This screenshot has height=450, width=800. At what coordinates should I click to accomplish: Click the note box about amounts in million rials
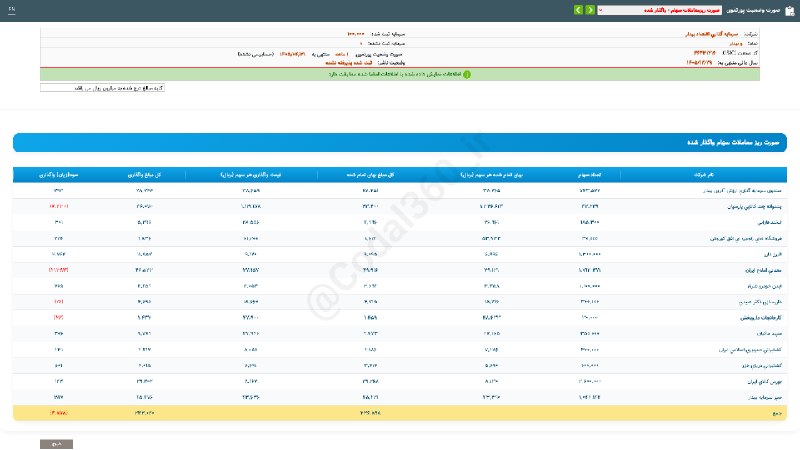(x=102, y=88)
